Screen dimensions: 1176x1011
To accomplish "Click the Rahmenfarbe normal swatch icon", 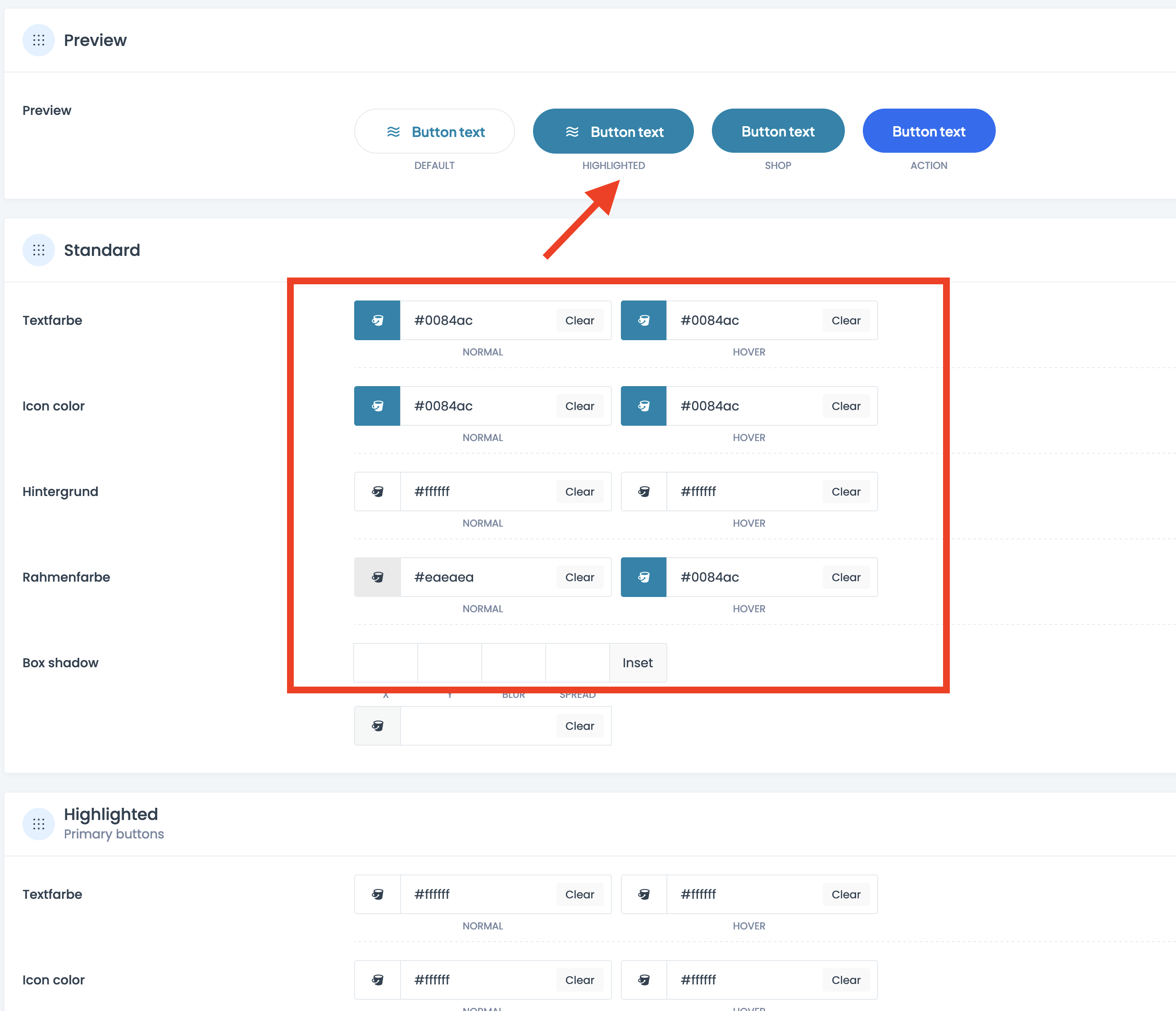I will point(377,577).
